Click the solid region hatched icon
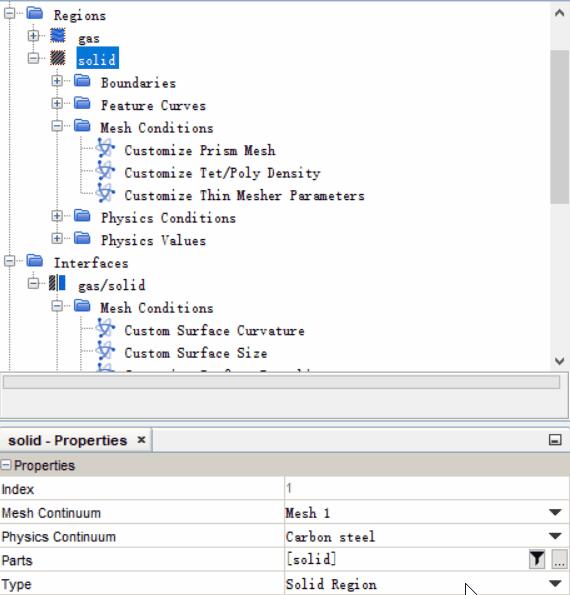The height and width of the screenshot is (595, 570). tap(58, 58)
